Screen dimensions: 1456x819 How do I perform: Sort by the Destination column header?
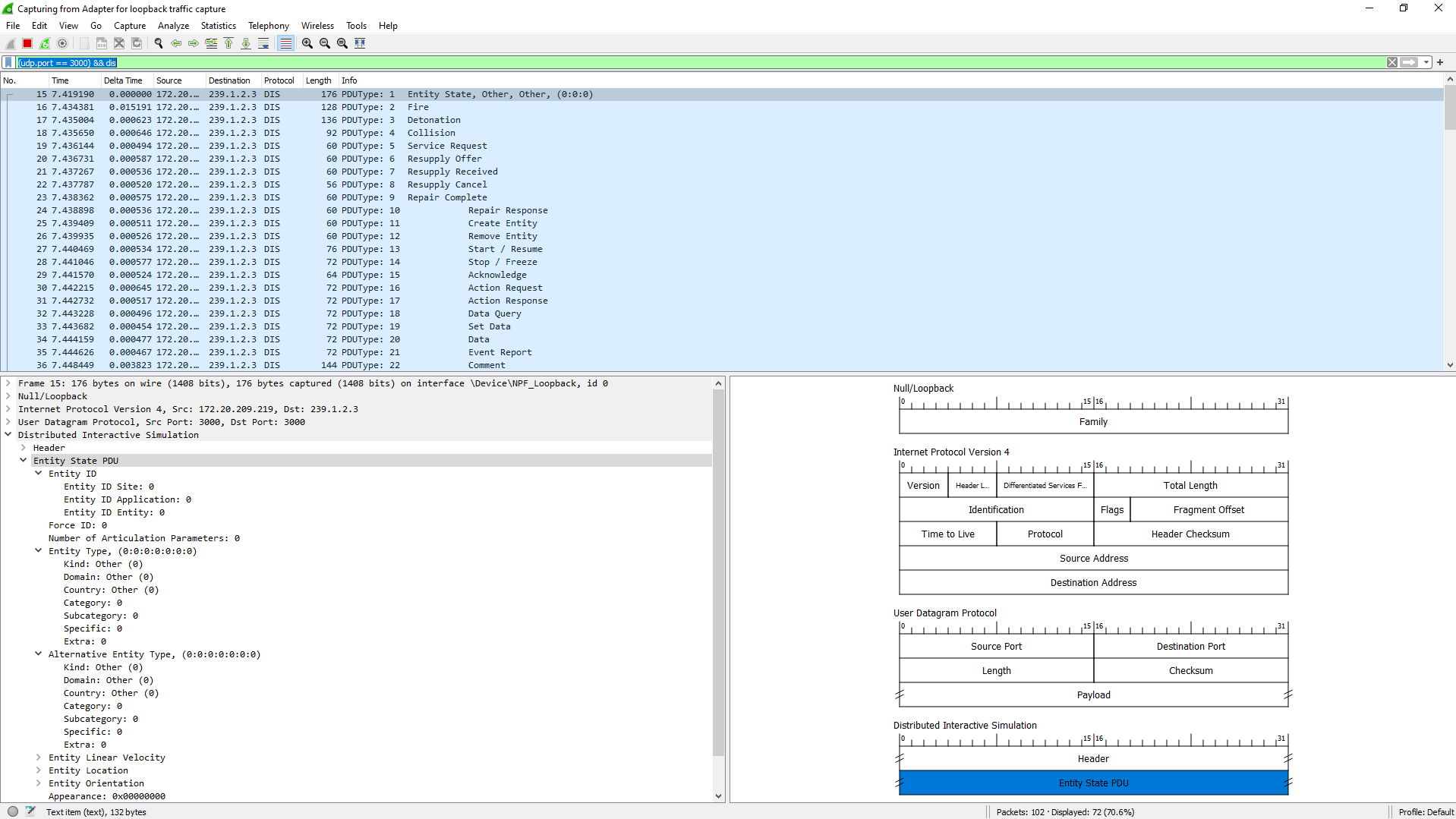click(x=232, y=80)
